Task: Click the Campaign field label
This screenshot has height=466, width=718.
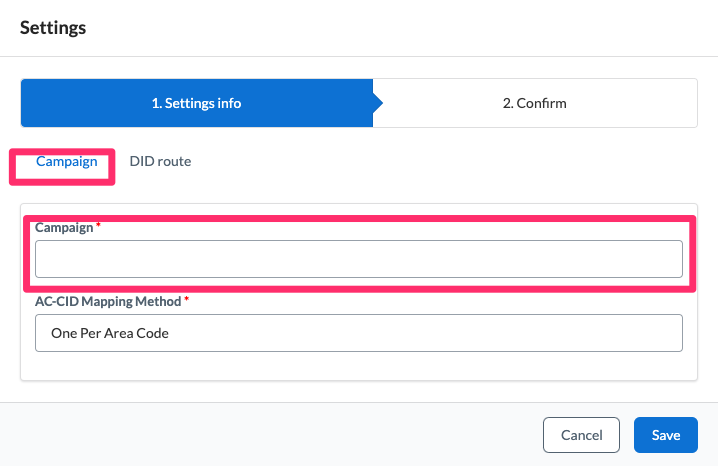Action: coord(64,228)
